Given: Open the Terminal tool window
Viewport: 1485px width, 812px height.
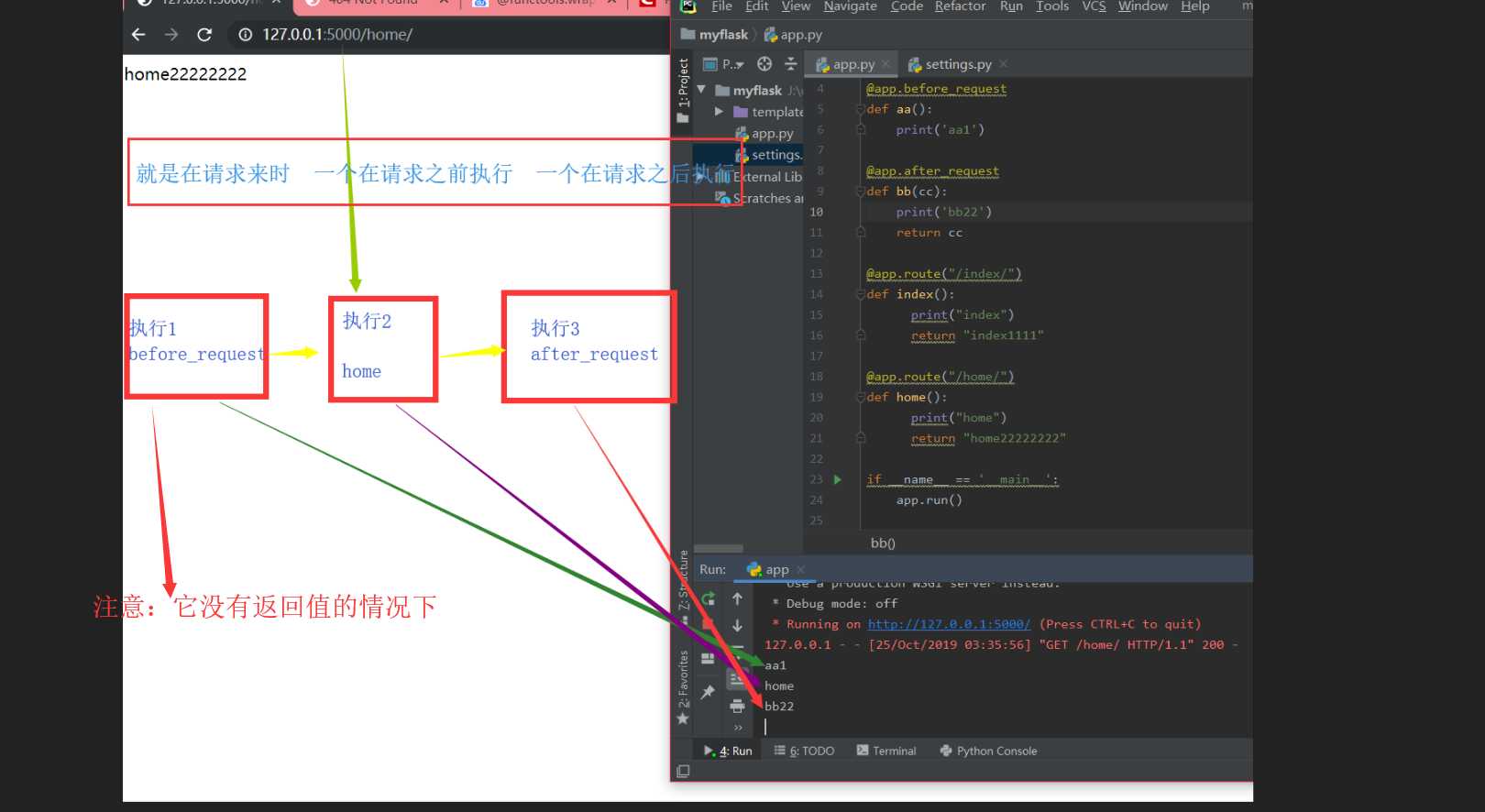Looking at the screenshot, I should [885, 751].
